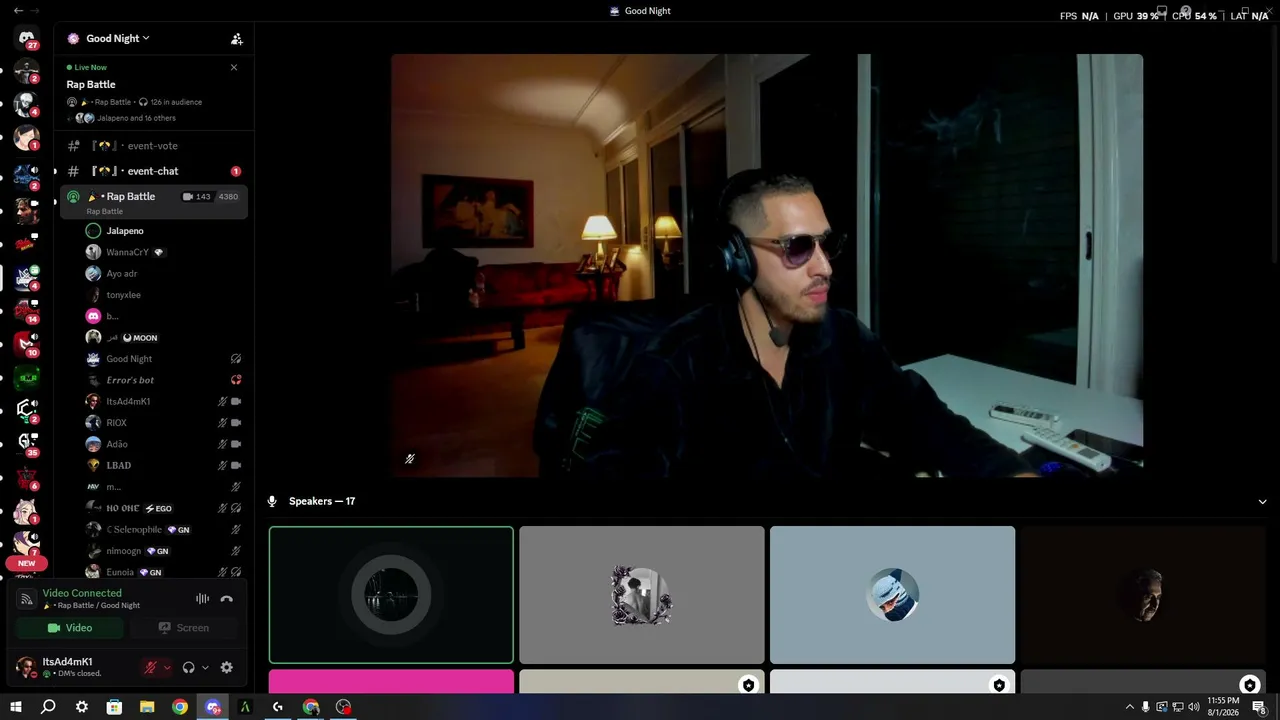The width and height of the screenshot is (1280, 720).
Task: Toggle deafen with the headphones icon
Action: click(189, 667)
